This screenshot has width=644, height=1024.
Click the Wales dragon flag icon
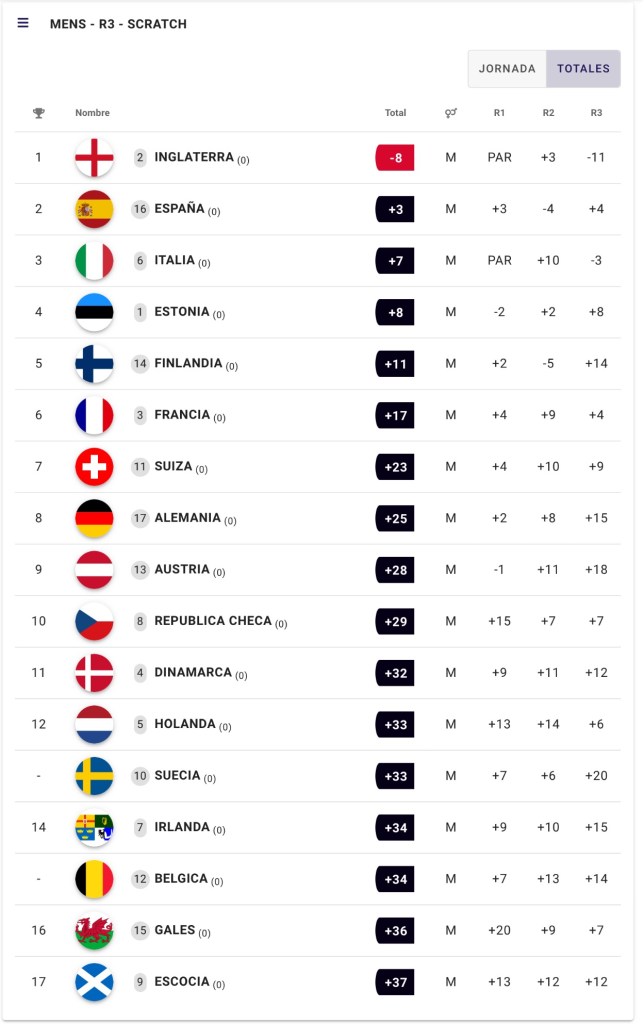click(94, 931)
